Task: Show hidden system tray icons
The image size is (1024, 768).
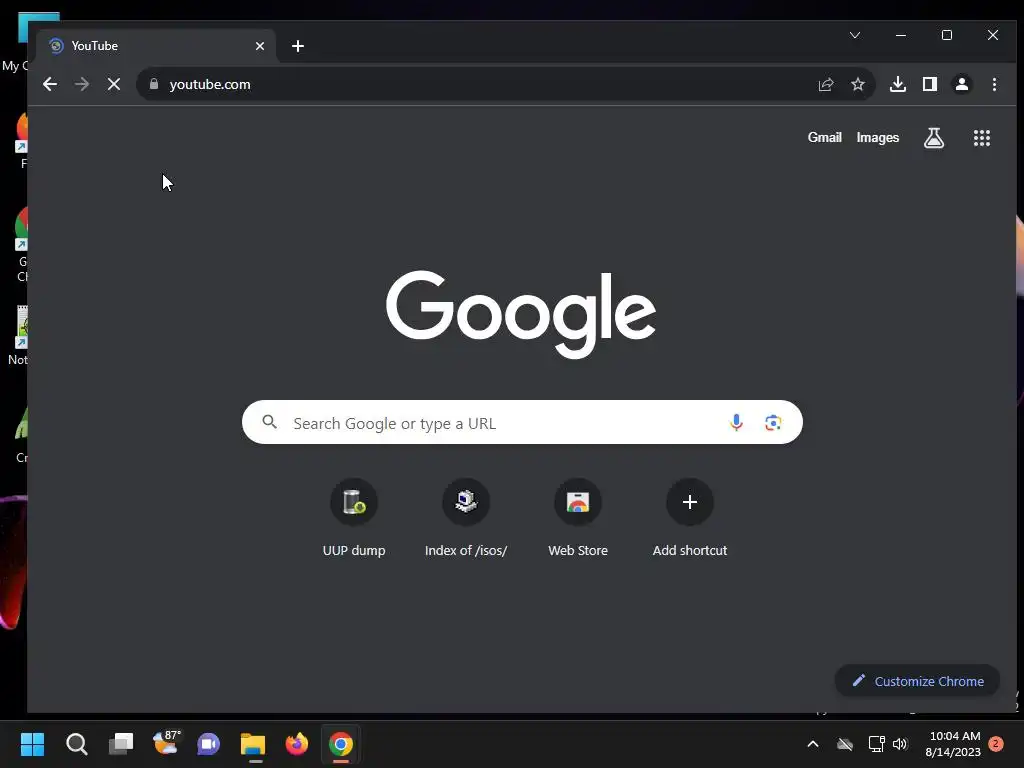Action: (813, 744)
